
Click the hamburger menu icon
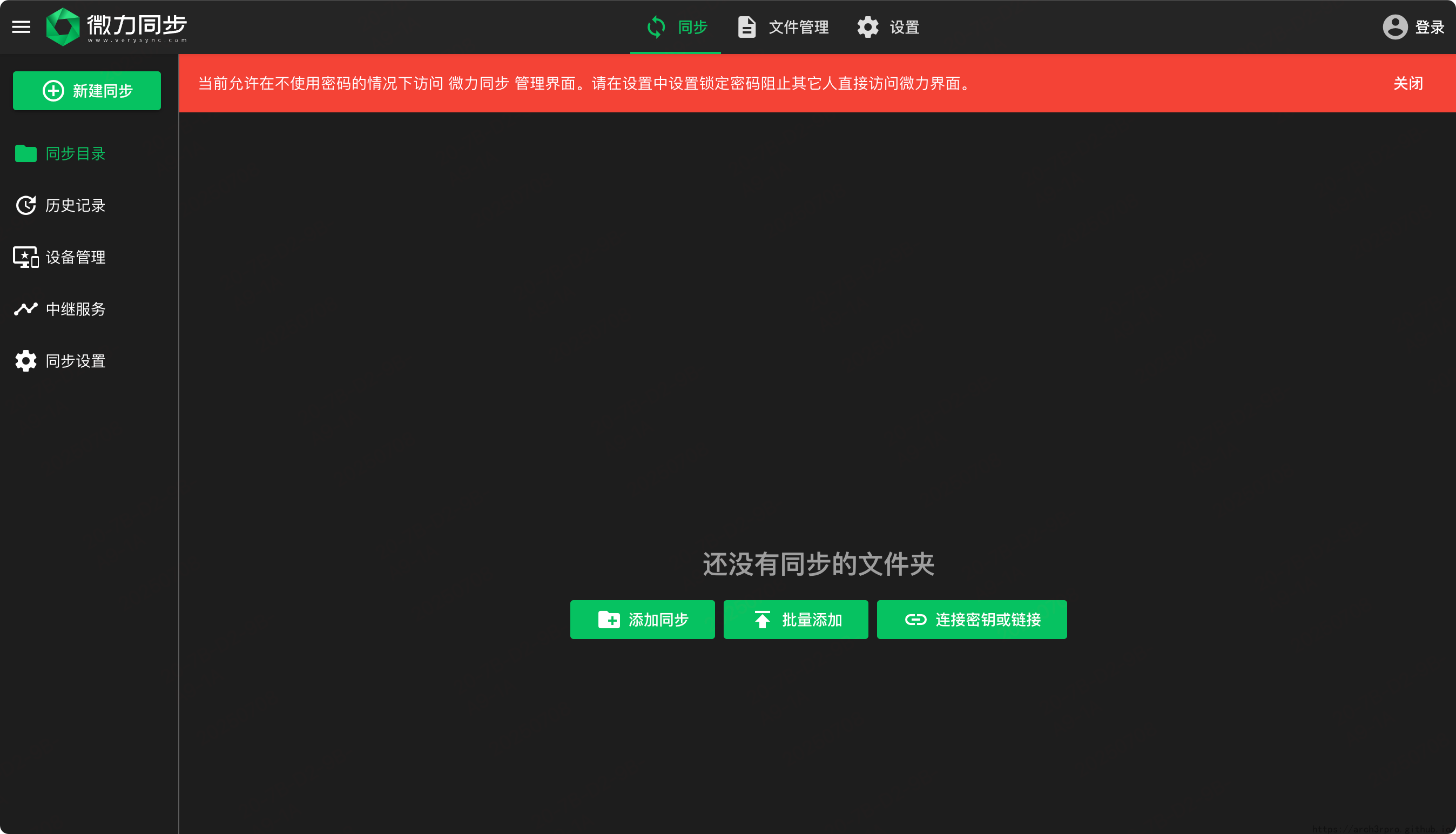[21, 27]
